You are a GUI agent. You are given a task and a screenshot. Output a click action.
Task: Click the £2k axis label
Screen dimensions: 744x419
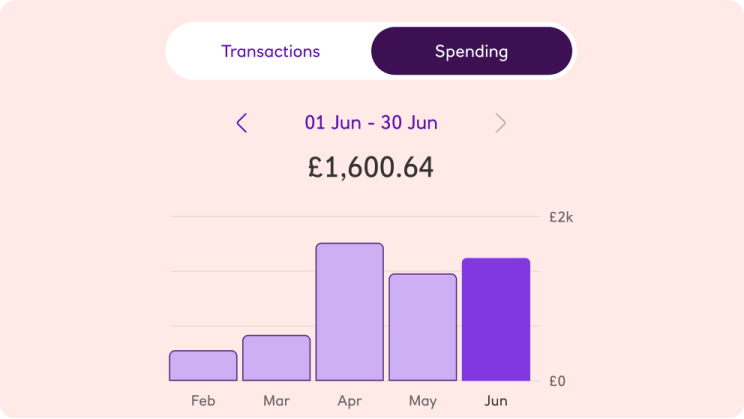point(560,217)
